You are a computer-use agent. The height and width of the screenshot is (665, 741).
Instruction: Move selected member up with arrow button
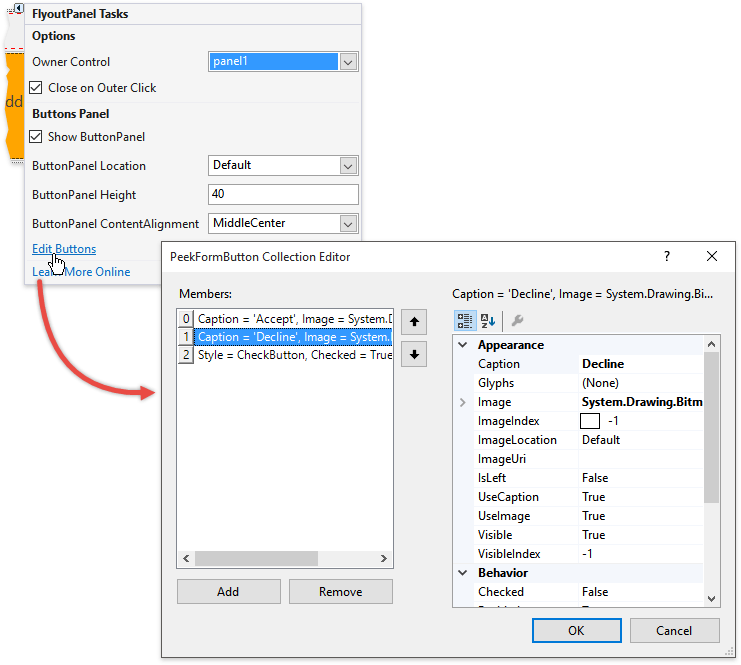click(x=414, y=322)
